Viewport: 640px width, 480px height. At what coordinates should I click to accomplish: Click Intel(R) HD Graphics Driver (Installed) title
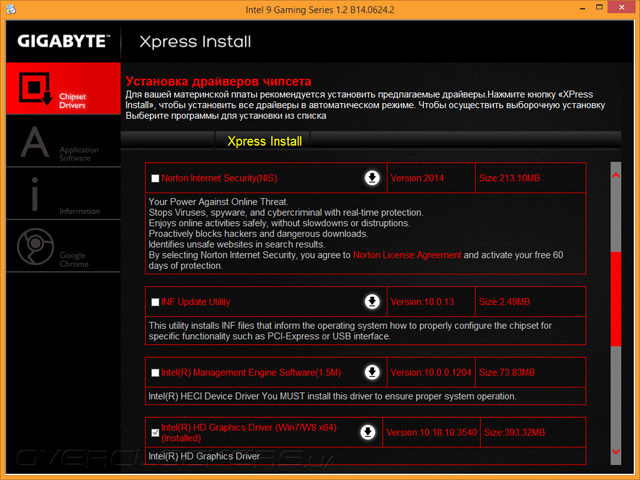(249, 433)
